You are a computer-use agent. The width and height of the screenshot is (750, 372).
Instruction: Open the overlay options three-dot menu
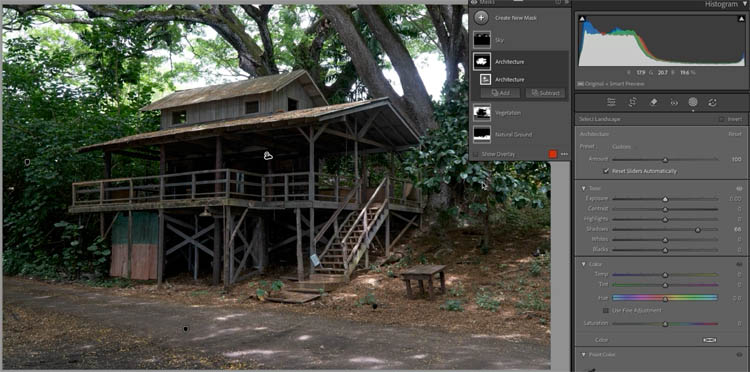coord(564,154)
